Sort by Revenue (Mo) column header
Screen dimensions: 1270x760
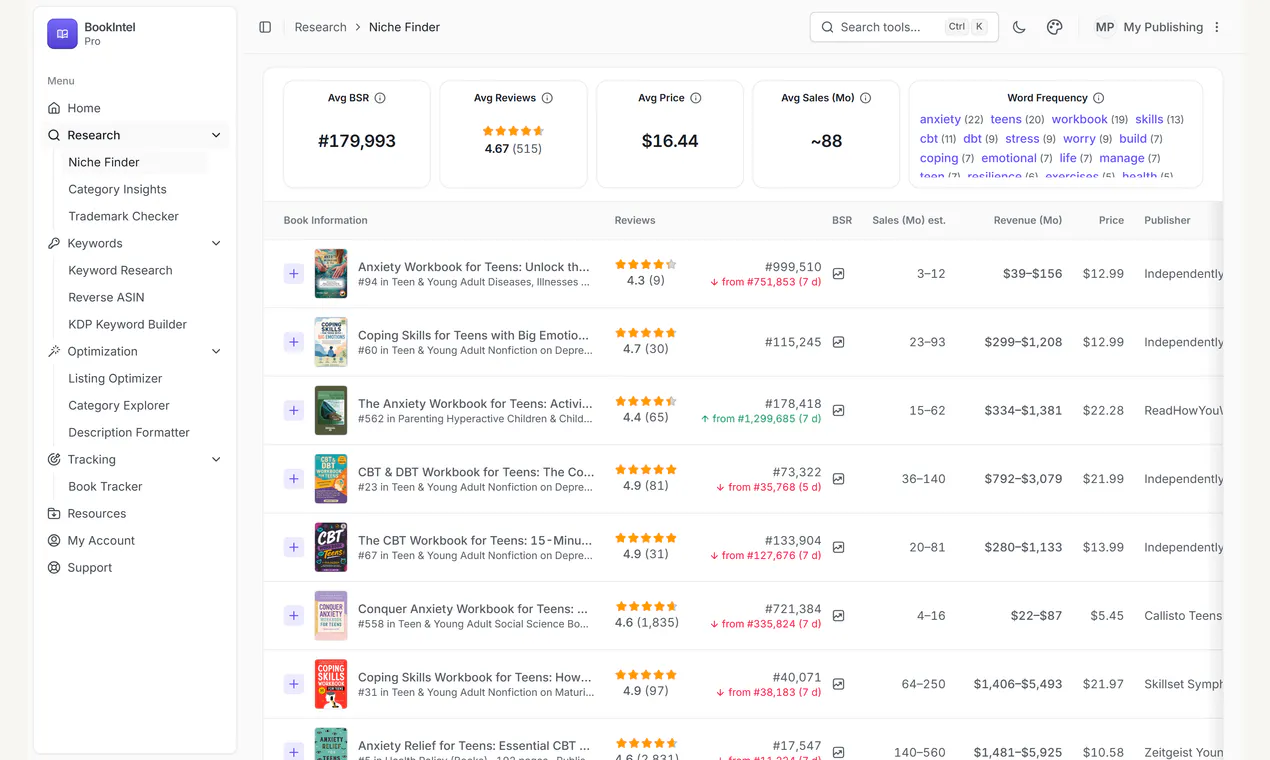[x=1028, y=220]
